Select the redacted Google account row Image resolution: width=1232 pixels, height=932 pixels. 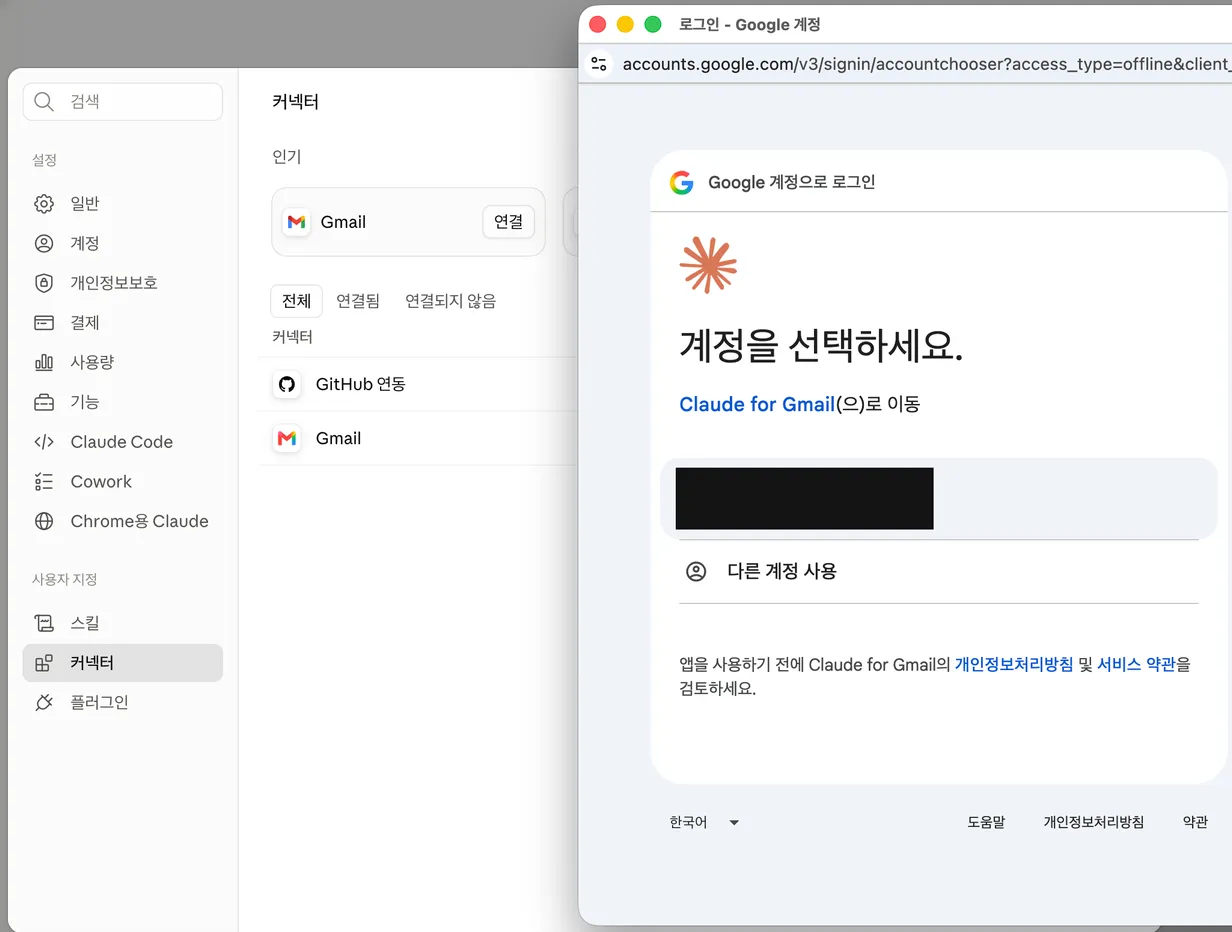pos(938,498)
